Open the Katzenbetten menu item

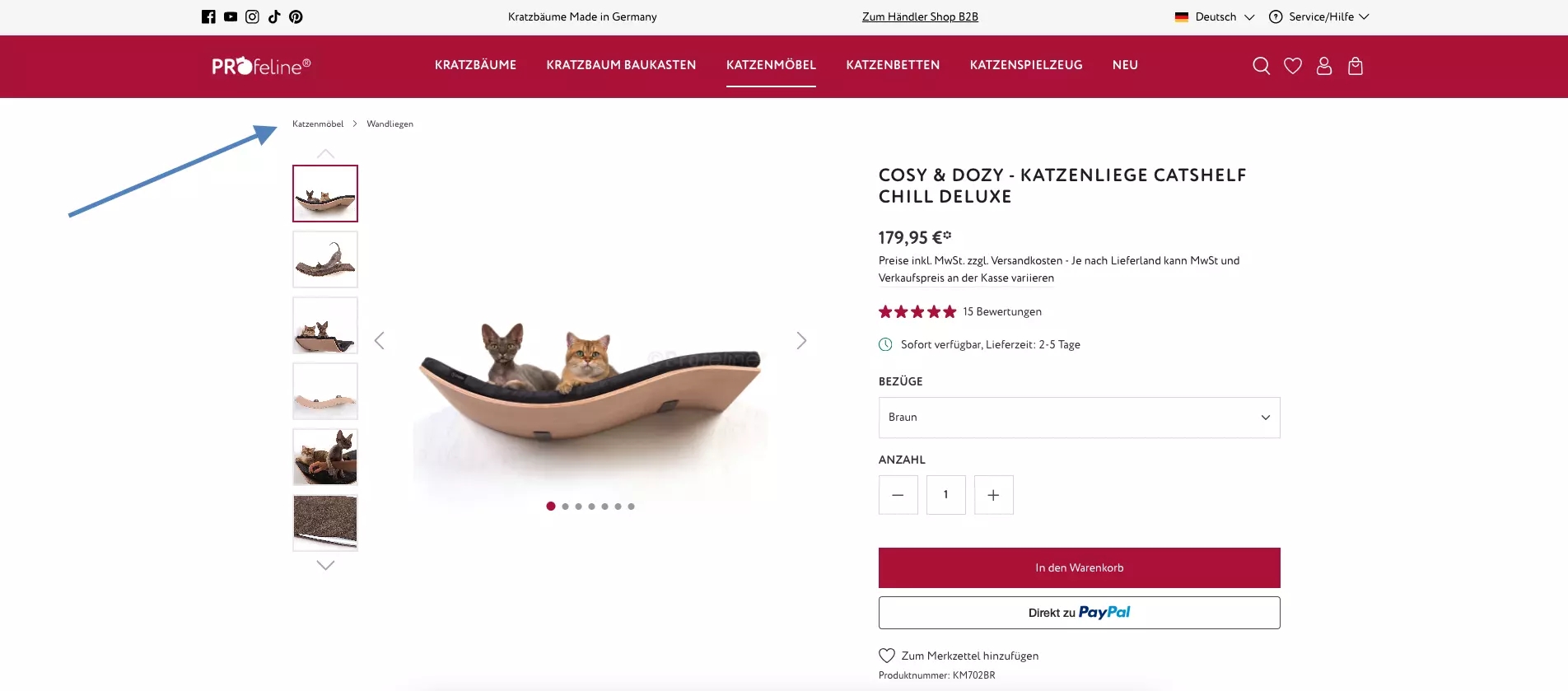click(x=893, y=65)
